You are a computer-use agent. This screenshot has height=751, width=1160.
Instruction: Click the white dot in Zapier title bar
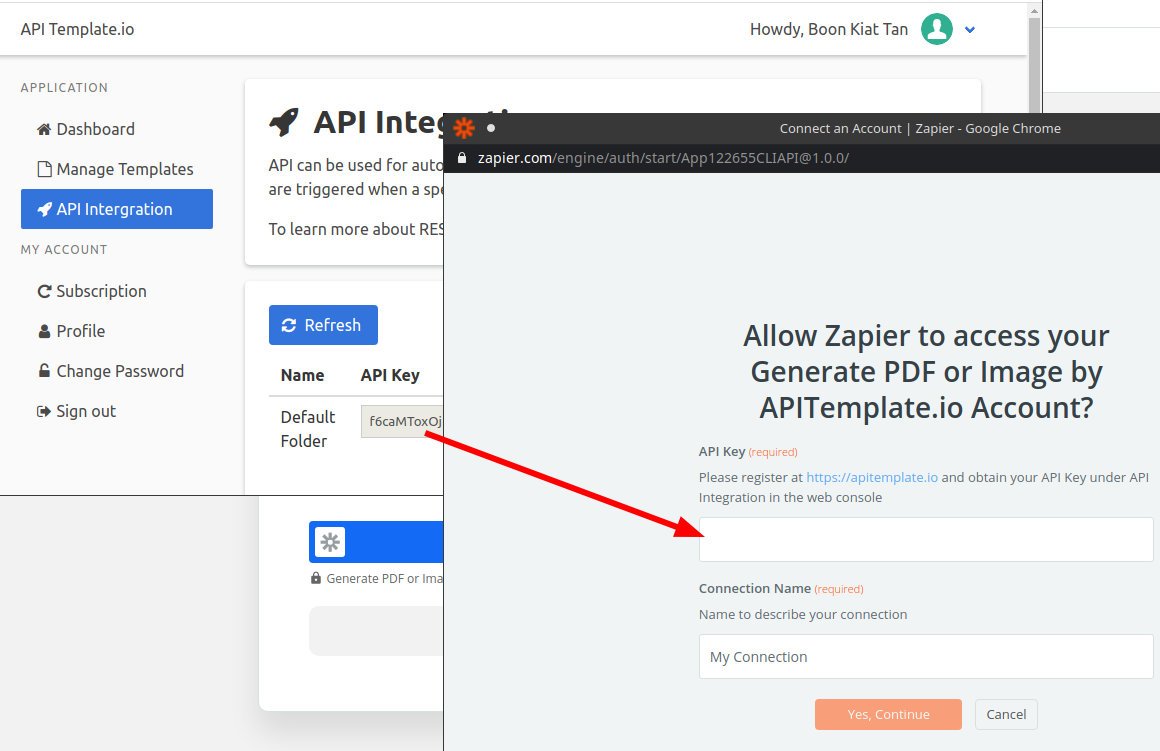[x=490, y=128]
